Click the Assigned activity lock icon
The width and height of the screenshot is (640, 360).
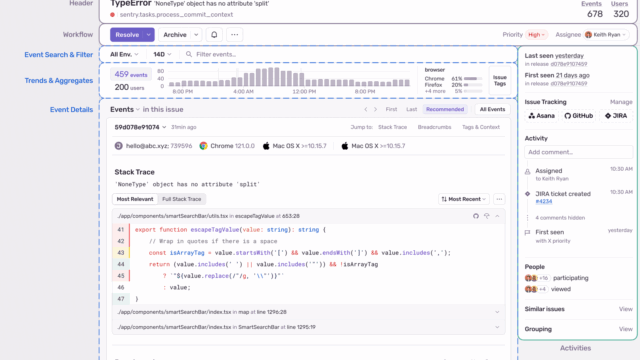click(527, 171)
